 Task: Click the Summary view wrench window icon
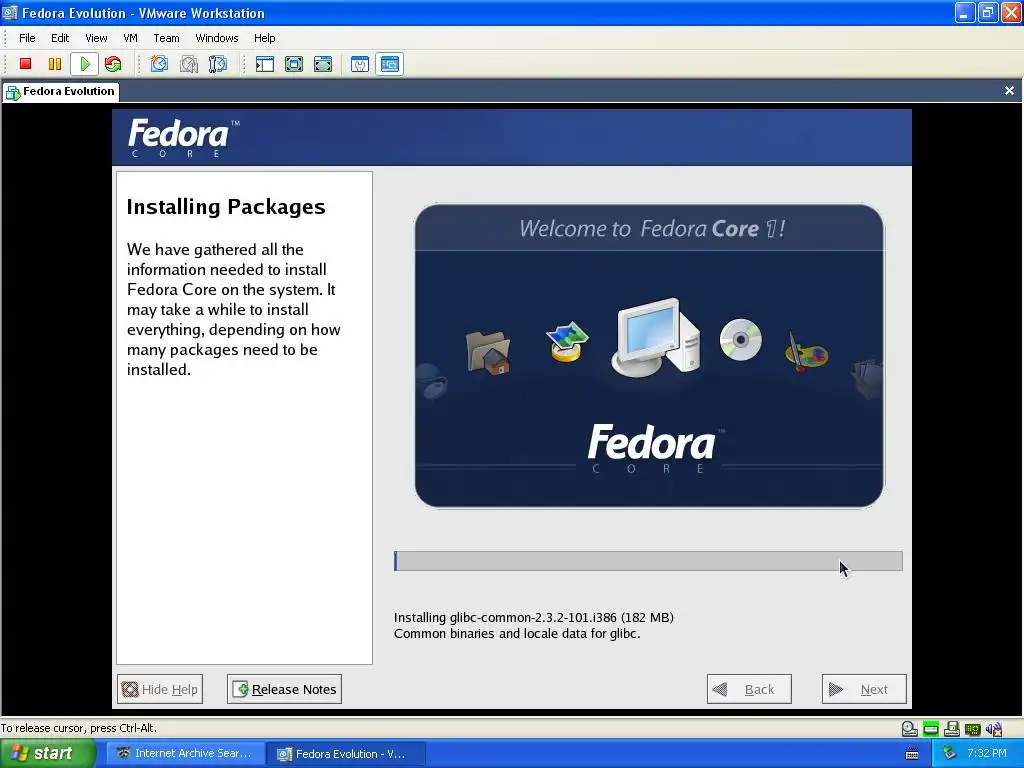tap(360, 64)
